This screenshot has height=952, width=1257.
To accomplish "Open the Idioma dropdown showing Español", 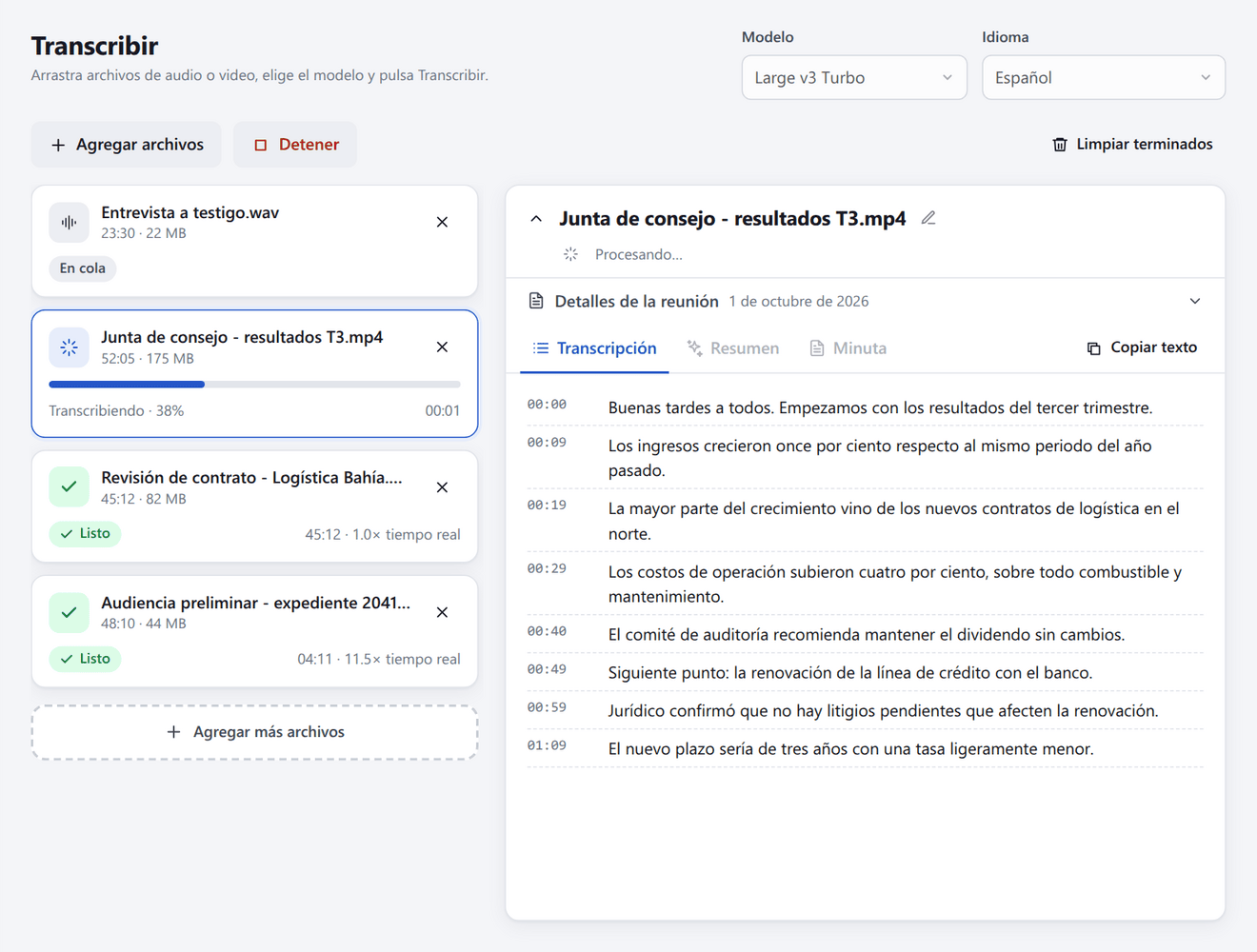I will coord(1104,78).
